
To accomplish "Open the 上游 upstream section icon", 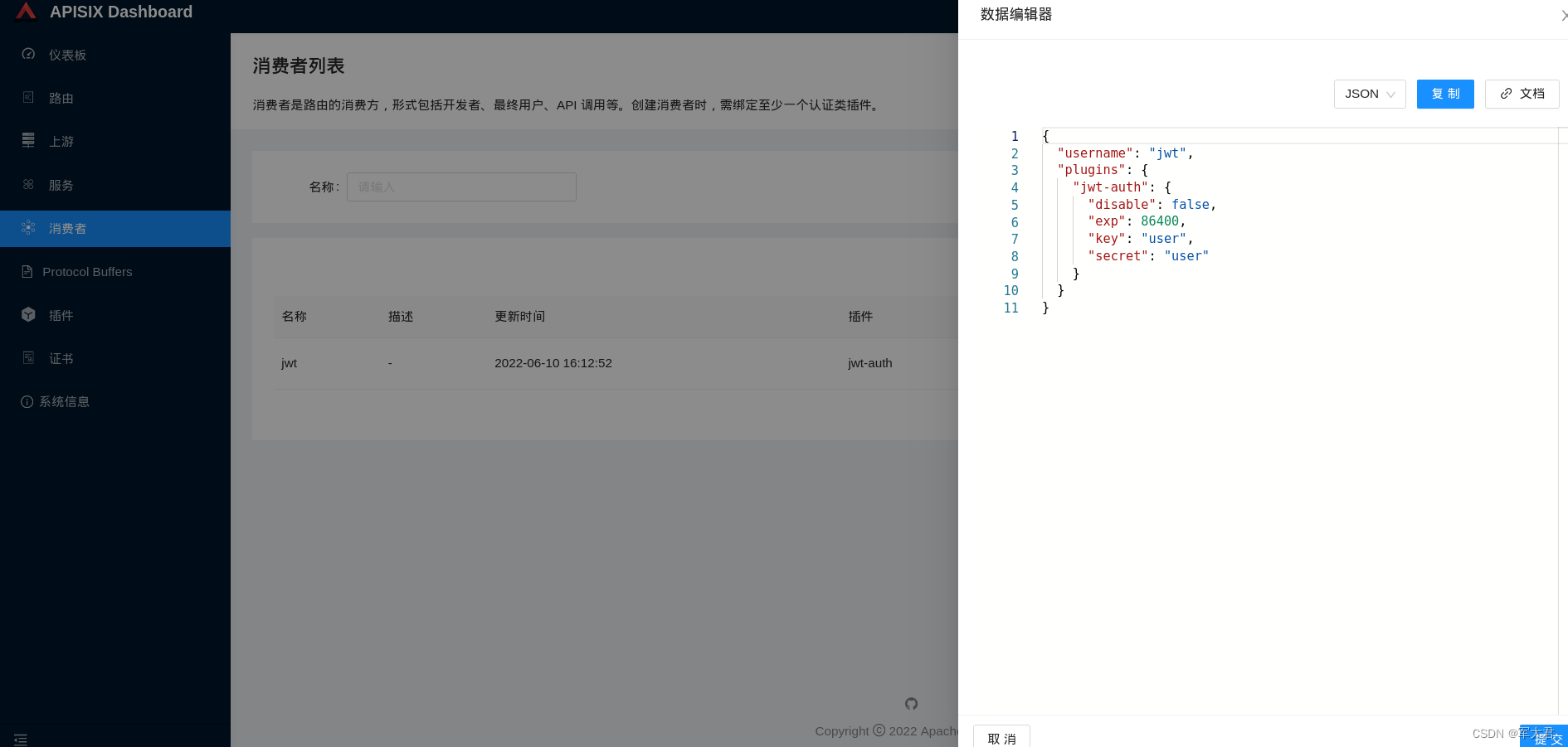I will tap(28, 141).
